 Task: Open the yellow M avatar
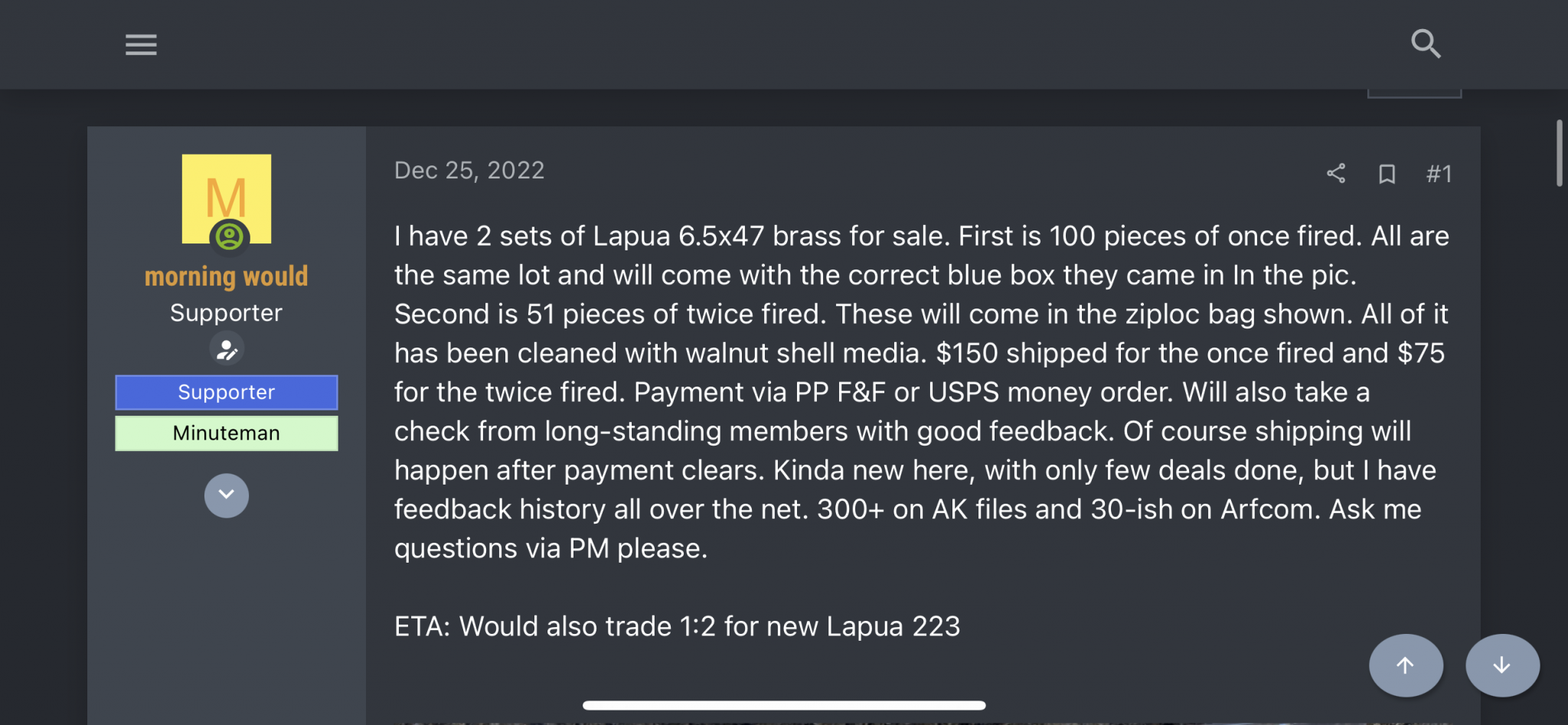(x=227, y=198)
